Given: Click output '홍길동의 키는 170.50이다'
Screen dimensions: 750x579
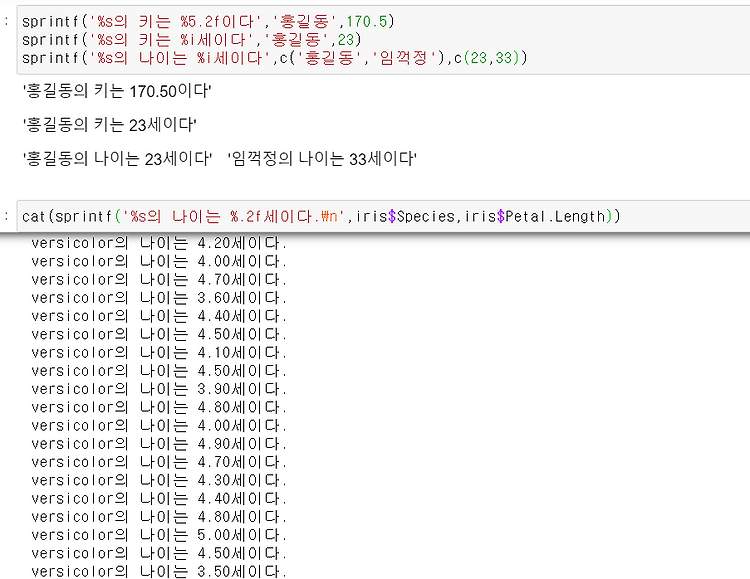Looking at the screenshot, I should [117, 91].
